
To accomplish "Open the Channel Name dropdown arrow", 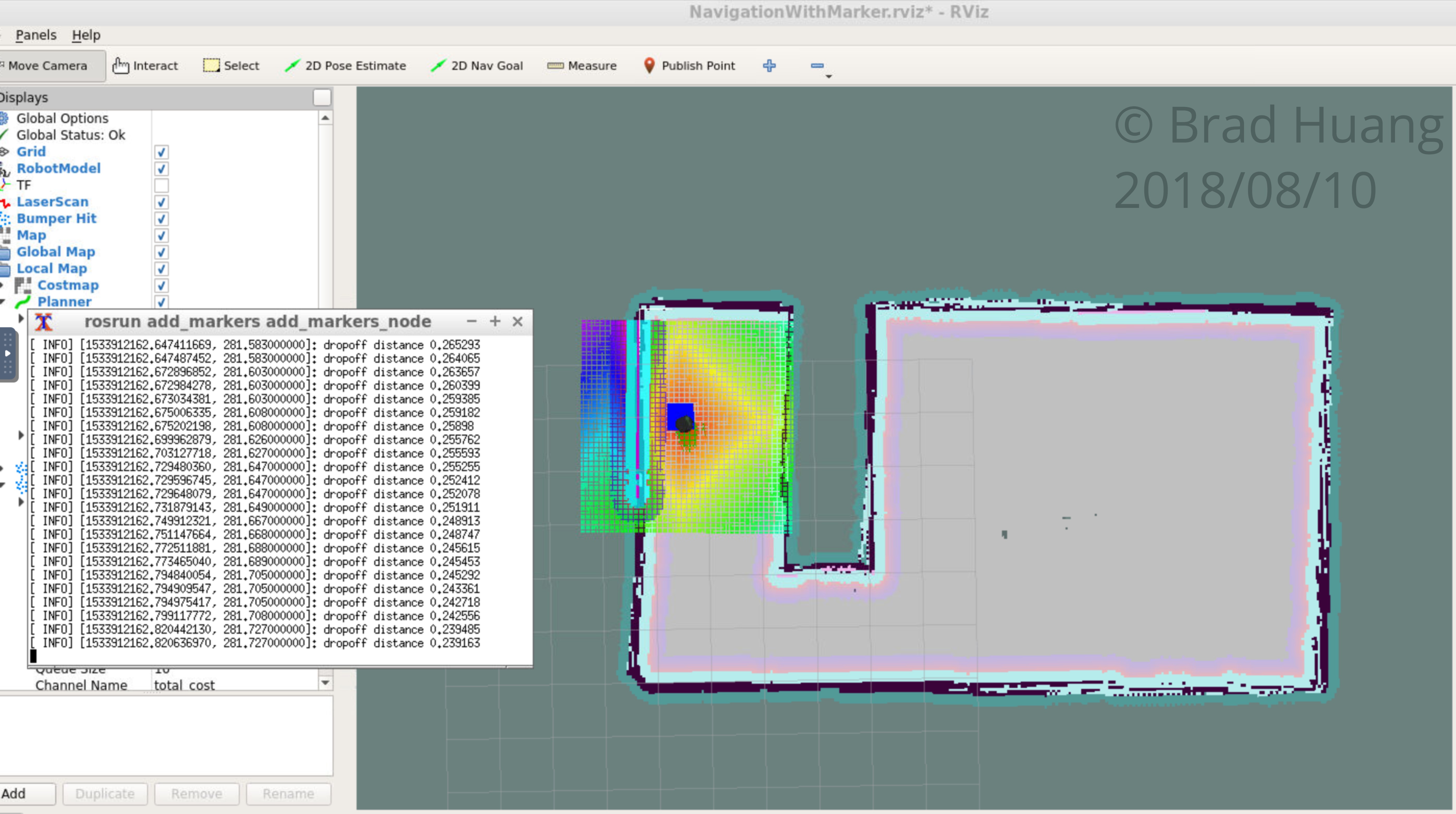I will click(x=325, y=682).
